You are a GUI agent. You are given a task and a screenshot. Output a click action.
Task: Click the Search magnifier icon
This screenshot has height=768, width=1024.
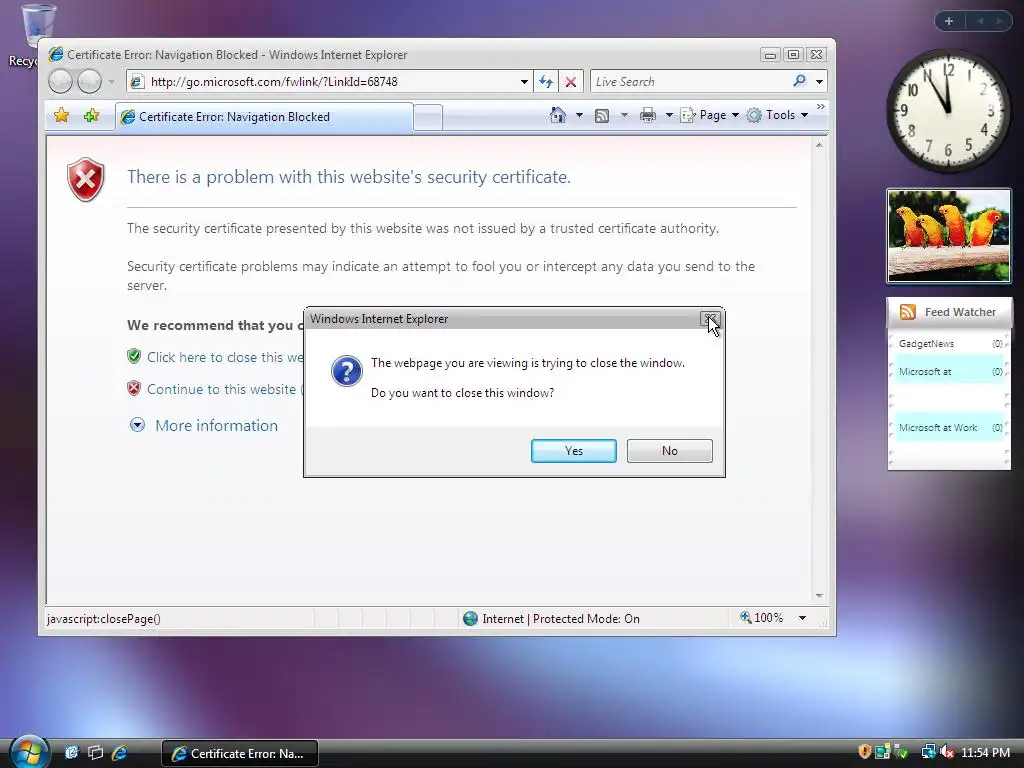pos(799,81)
